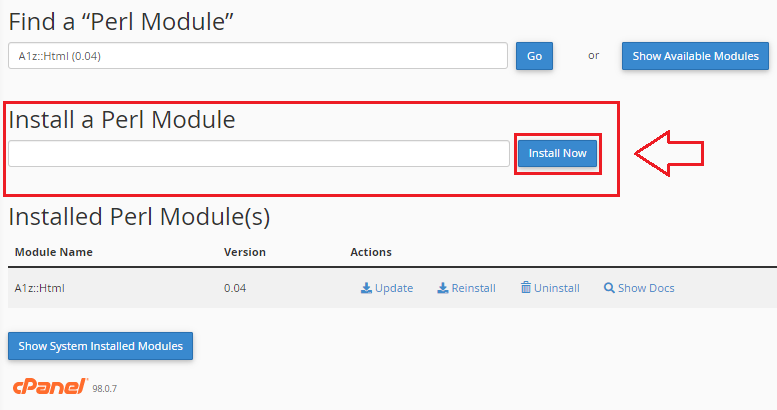Click the download arrow icon beside Update
This screenshot has width=777, height=410.
point(366,288)
